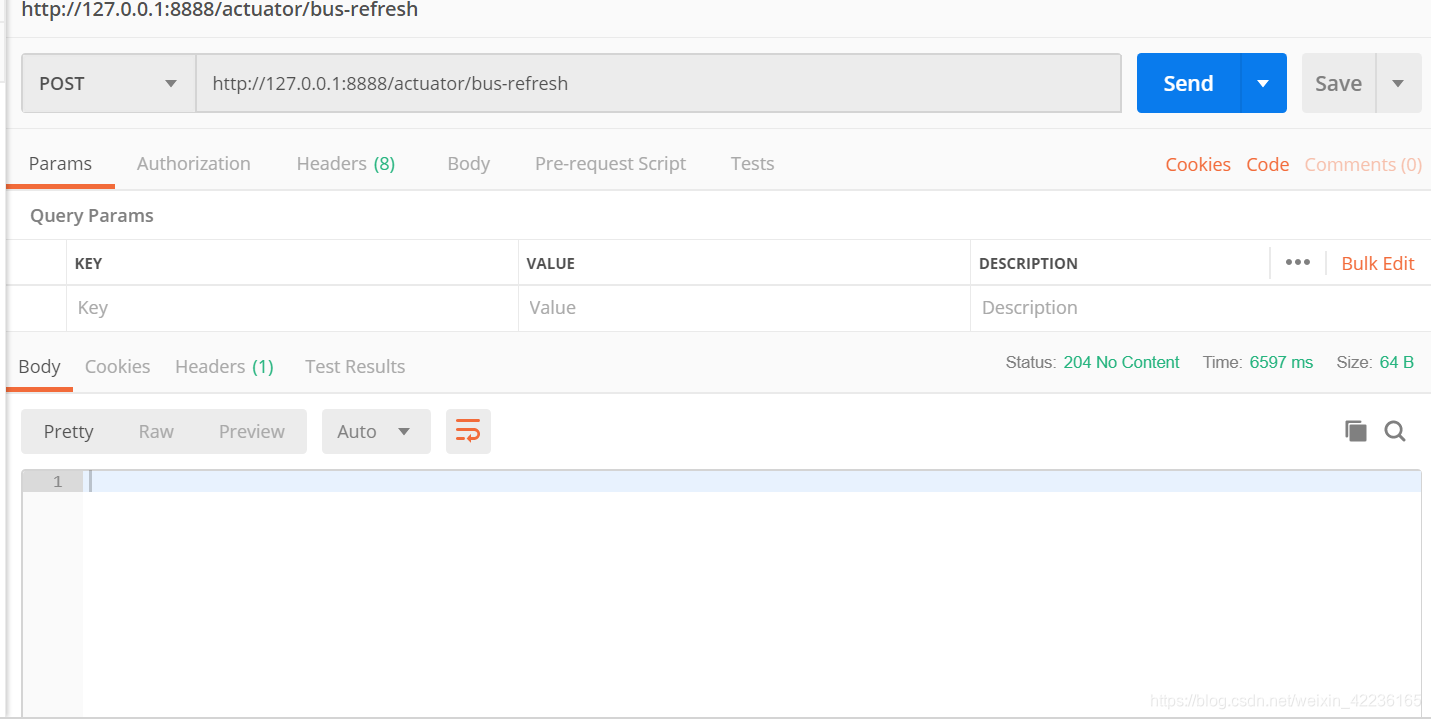This screenshot has width=1431, height=719.
Task: Open the POST method dropdown
Action: [x=108, y=83]
